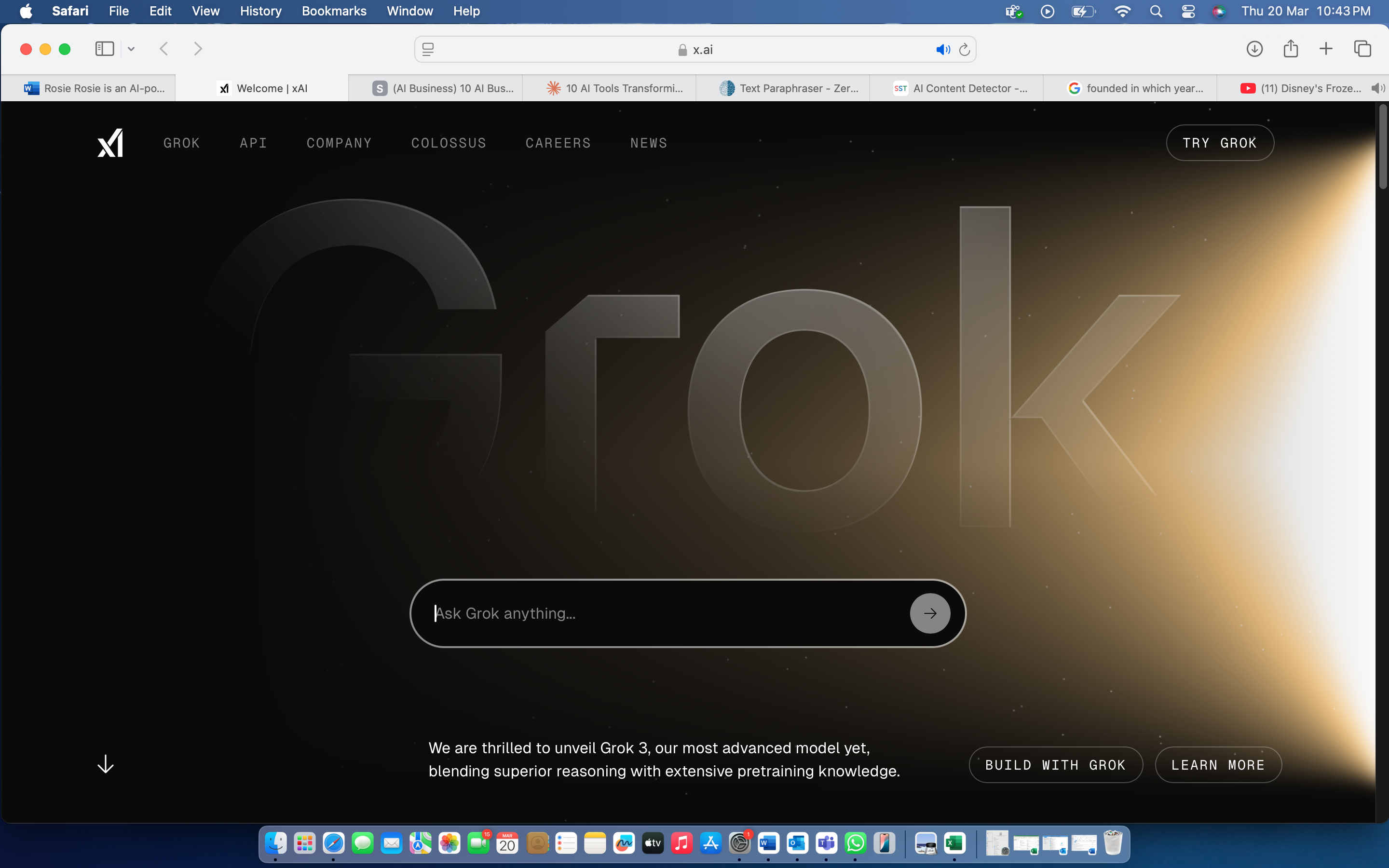Mute the YouTube tab speaker icon
This screenshot has width=1389, height=868.
tap(1377, 88)
